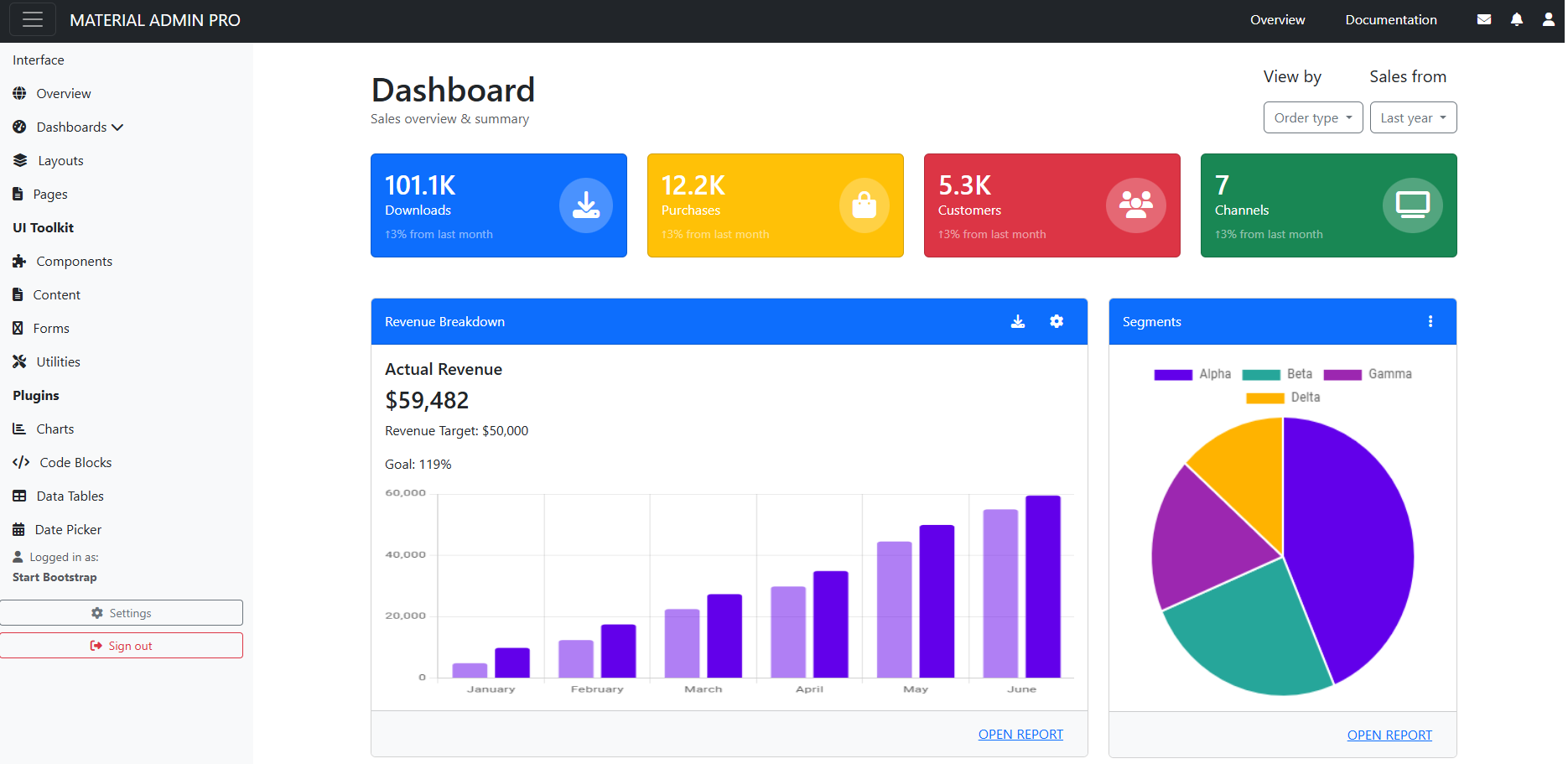Viewport: 1568px width, 764px height.
Task: Toggle the Alpha legend item in Segments chart
Action: click(1192, 374)
